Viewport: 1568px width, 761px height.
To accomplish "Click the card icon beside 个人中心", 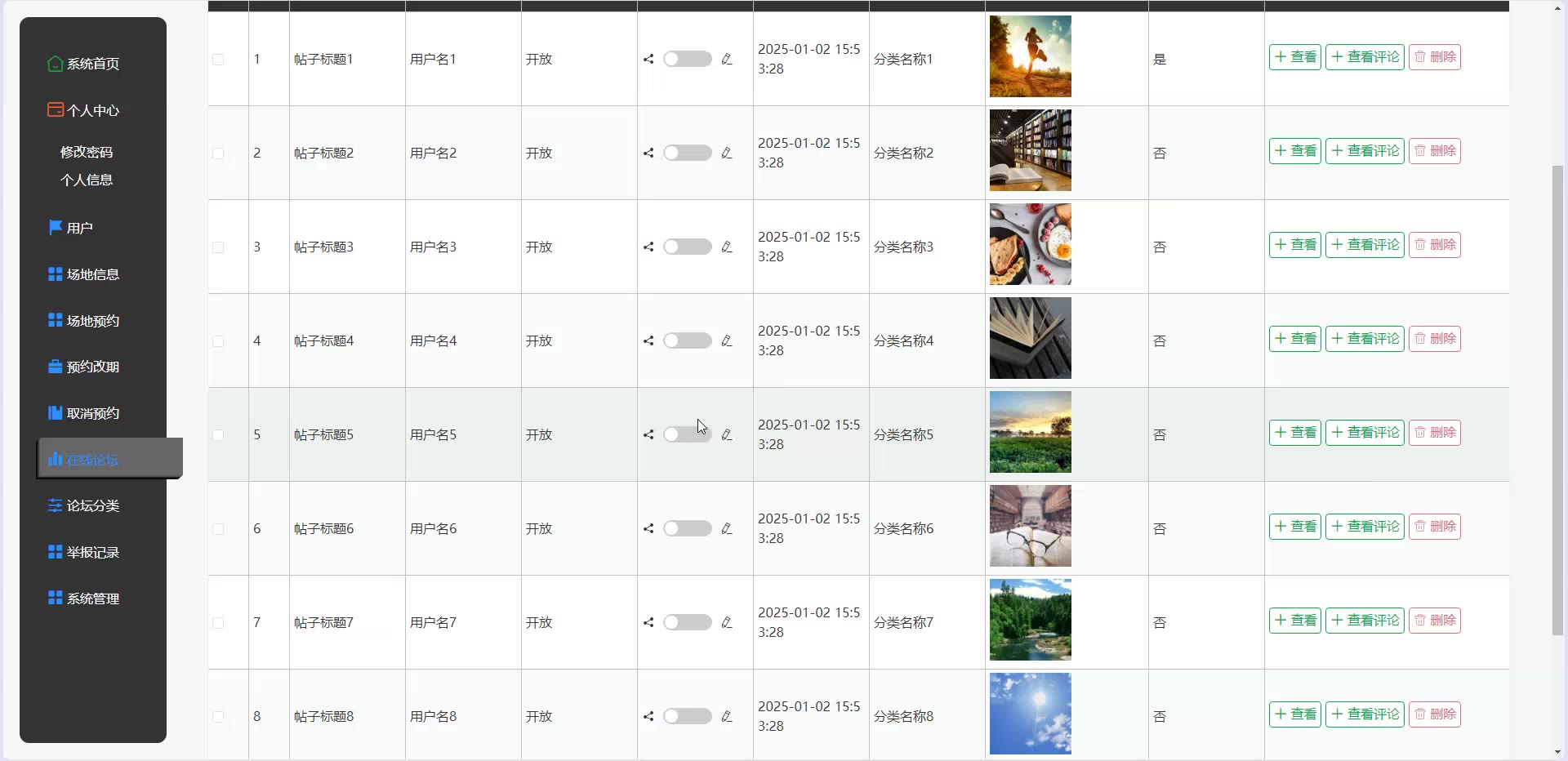I will [x=55, y=110].
